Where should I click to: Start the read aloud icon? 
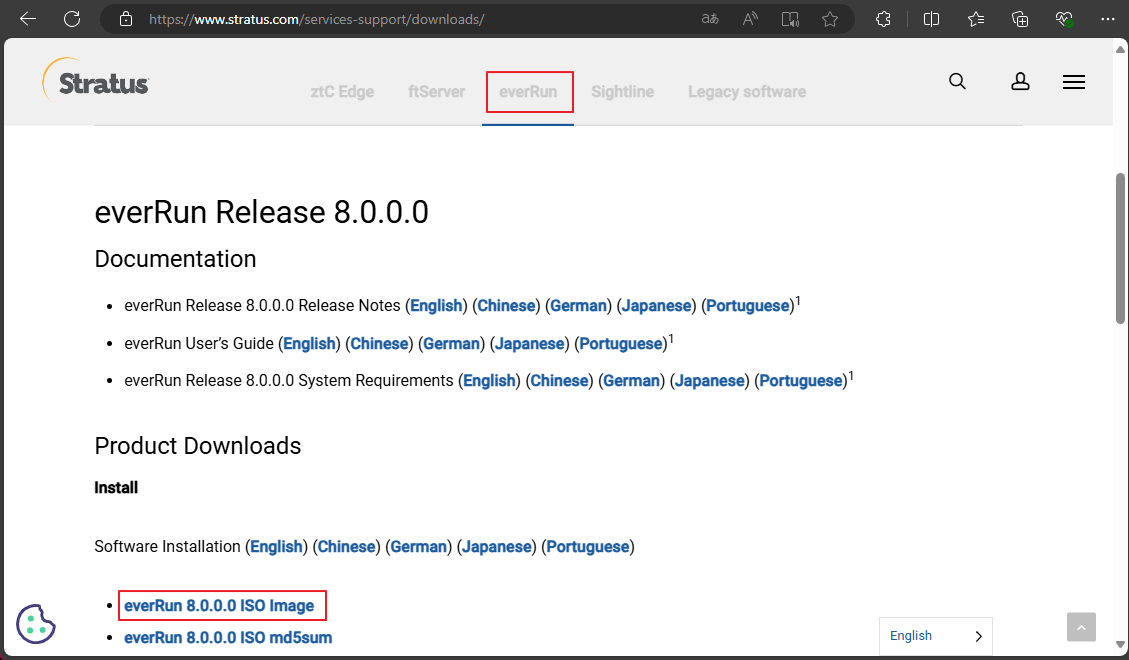tap(750, 19)
